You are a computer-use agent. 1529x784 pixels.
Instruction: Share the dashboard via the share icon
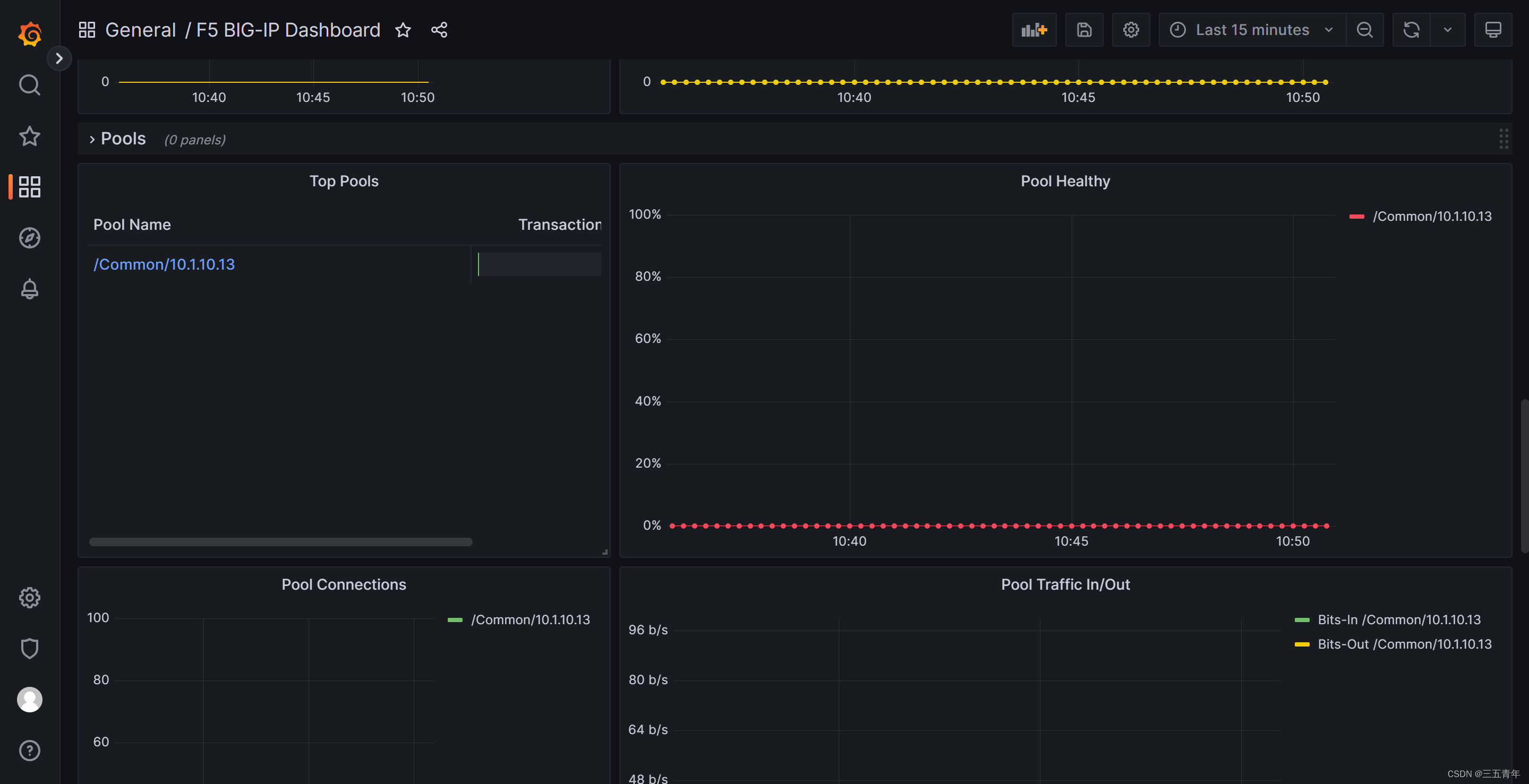(439, 30)
